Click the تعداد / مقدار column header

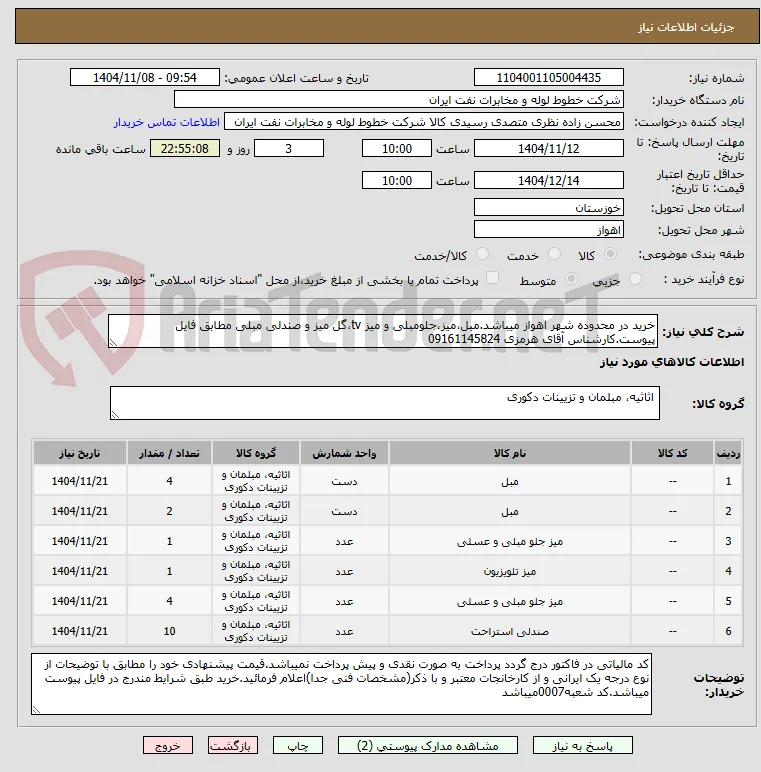[169, 453]
